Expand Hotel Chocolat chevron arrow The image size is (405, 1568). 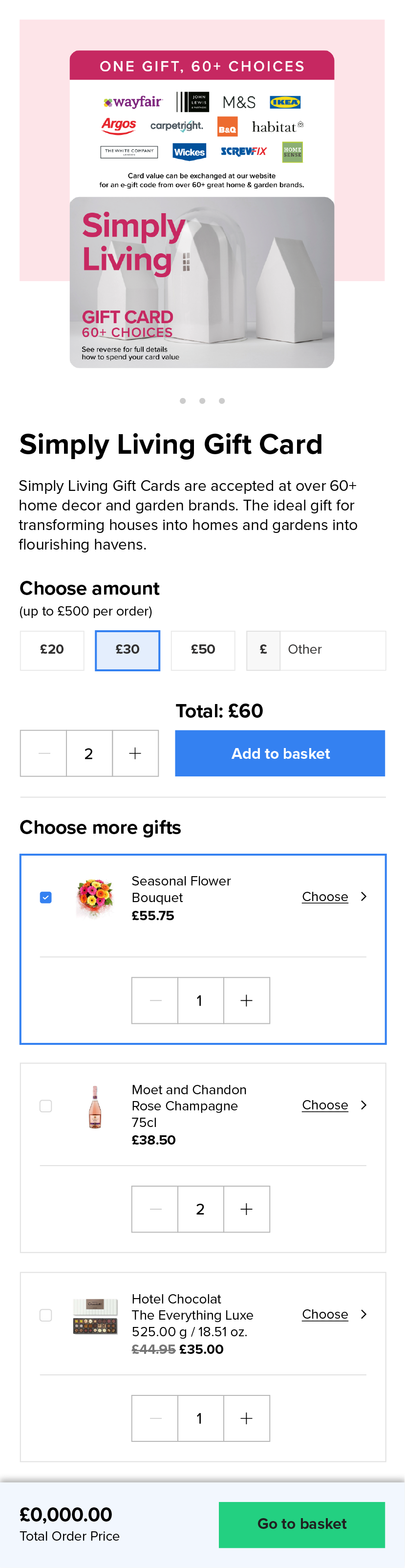[x=363, y=1314]
